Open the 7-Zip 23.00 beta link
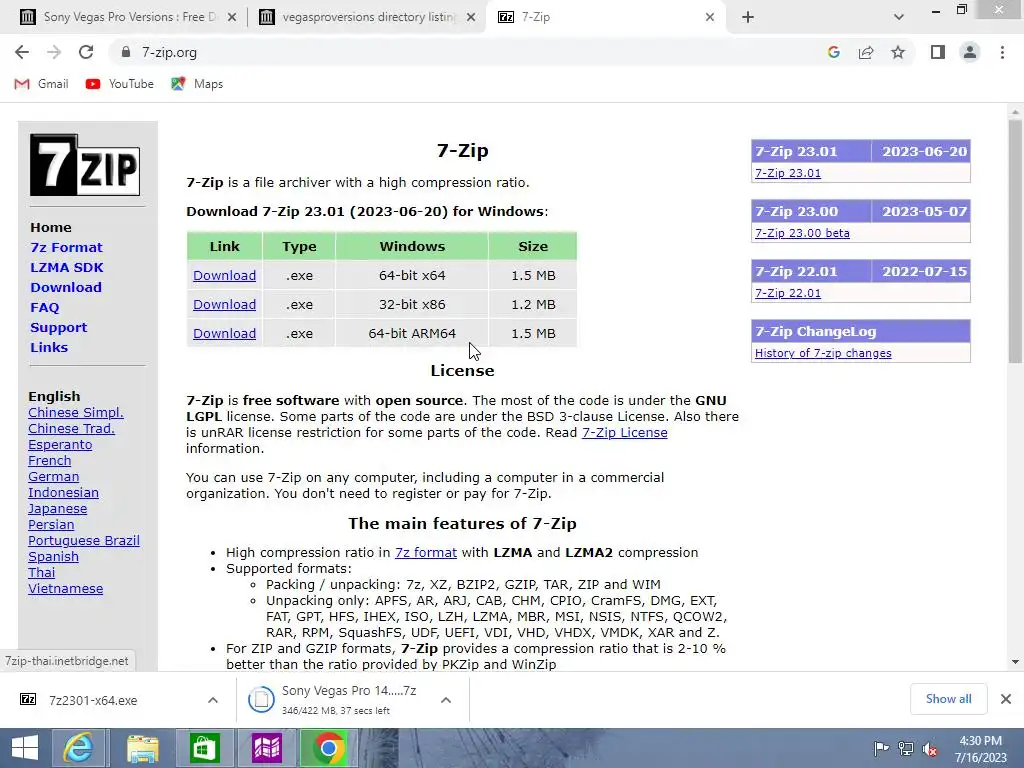The width and height of the screenshot is (1024, 768). tap(802, 233)
